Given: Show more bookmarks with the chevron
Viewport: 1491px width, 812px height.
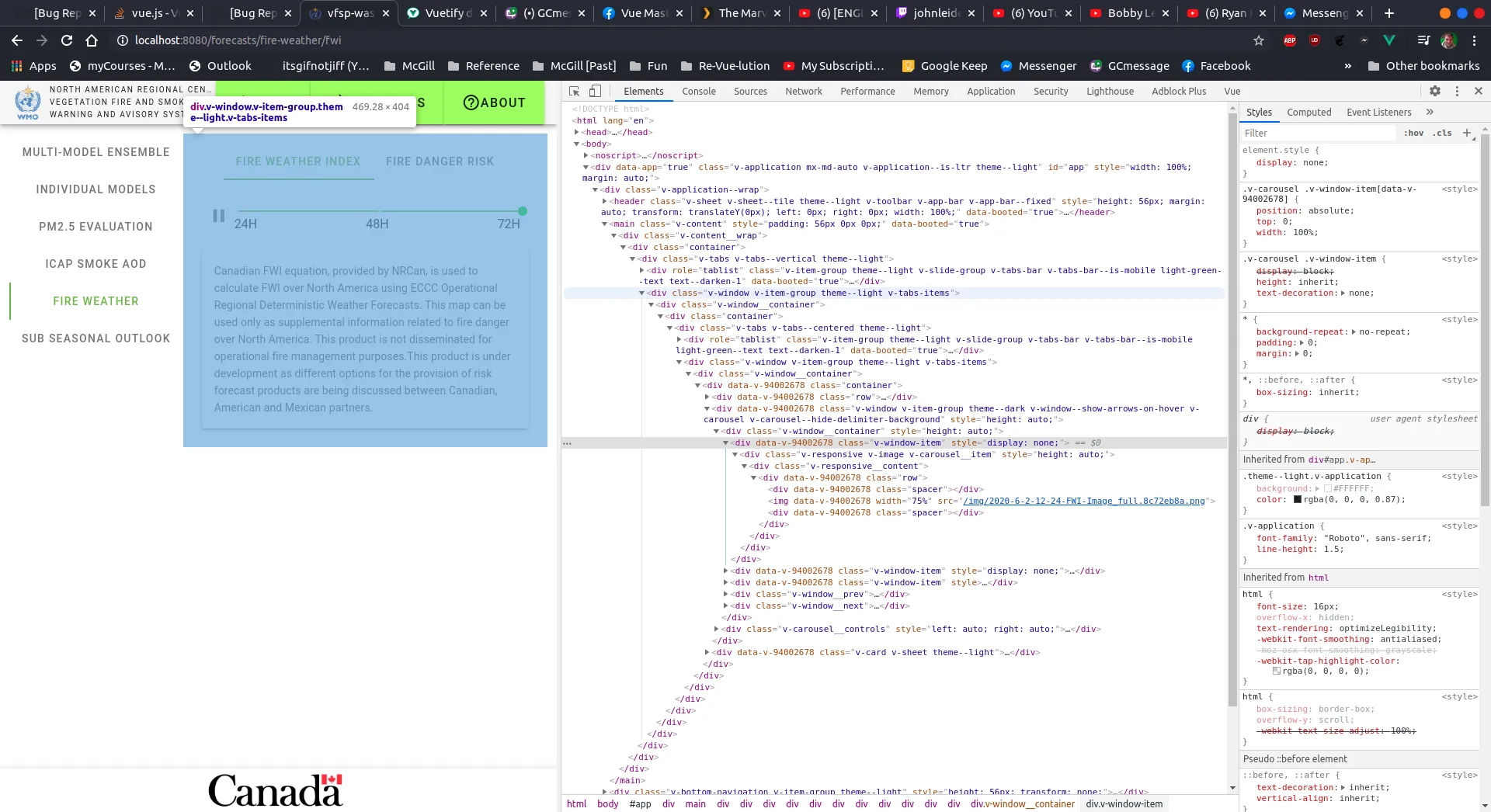Looking at the screenshot, I should 1348,66.
